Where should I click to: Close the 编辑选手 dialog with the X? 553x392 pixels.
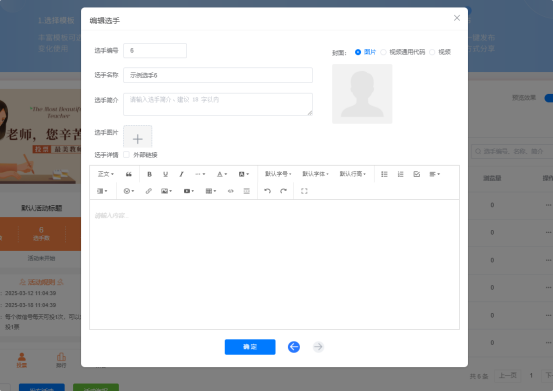pyautogui.click(x=457, y=18)
